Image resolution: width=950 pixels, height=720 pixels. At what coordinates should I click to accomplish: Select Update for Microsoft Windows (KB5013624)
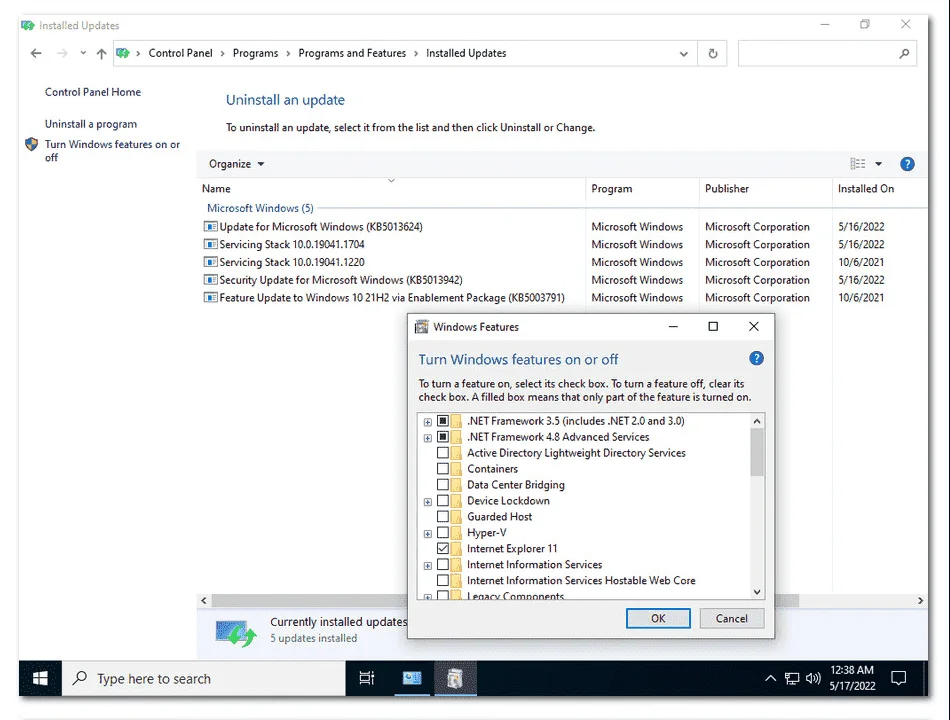coord(321,227)
